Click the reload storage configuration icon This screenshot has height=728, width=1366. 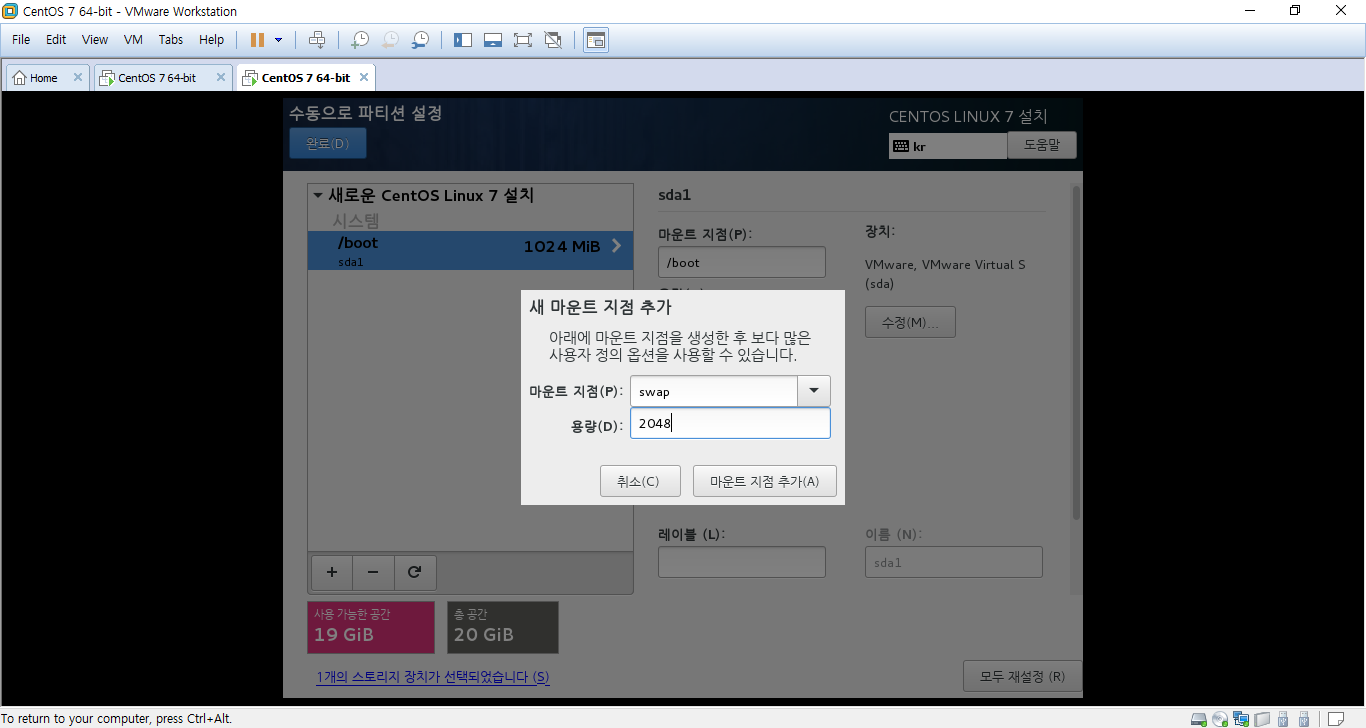pyautogui.click(x=414, y=572)
